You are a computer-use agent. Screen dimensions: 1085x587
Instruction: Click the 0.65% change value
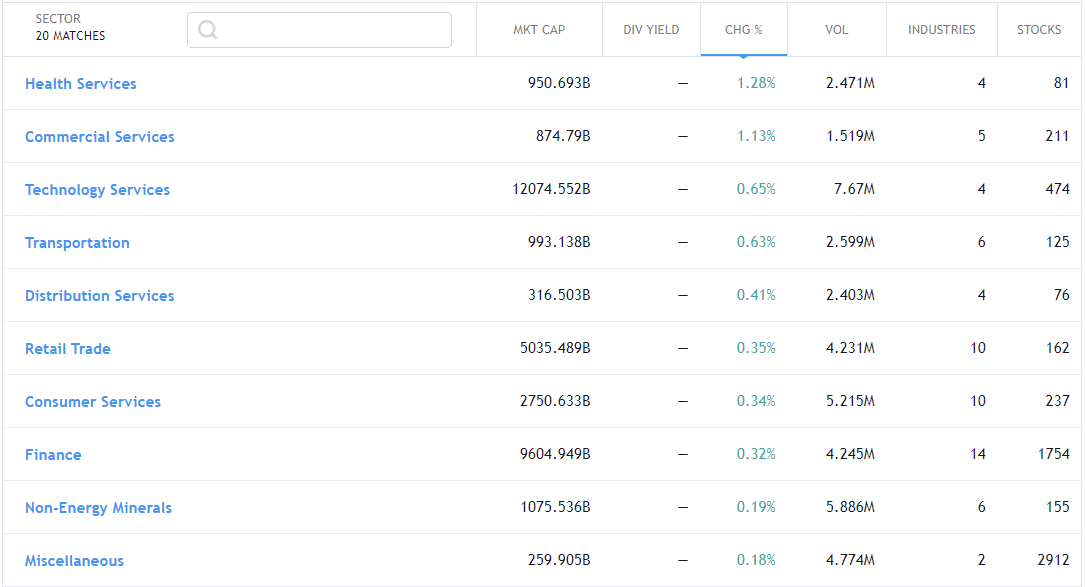coord(756,189)
